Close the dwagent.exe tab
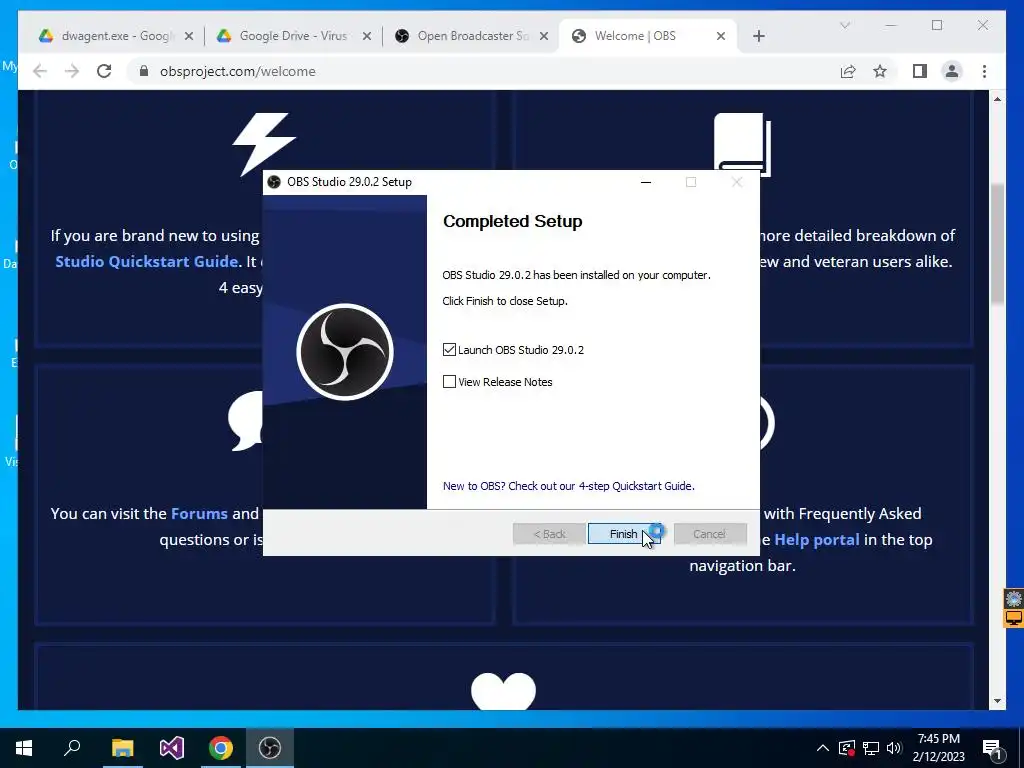The image size is (1024, 768). [189, 36]
